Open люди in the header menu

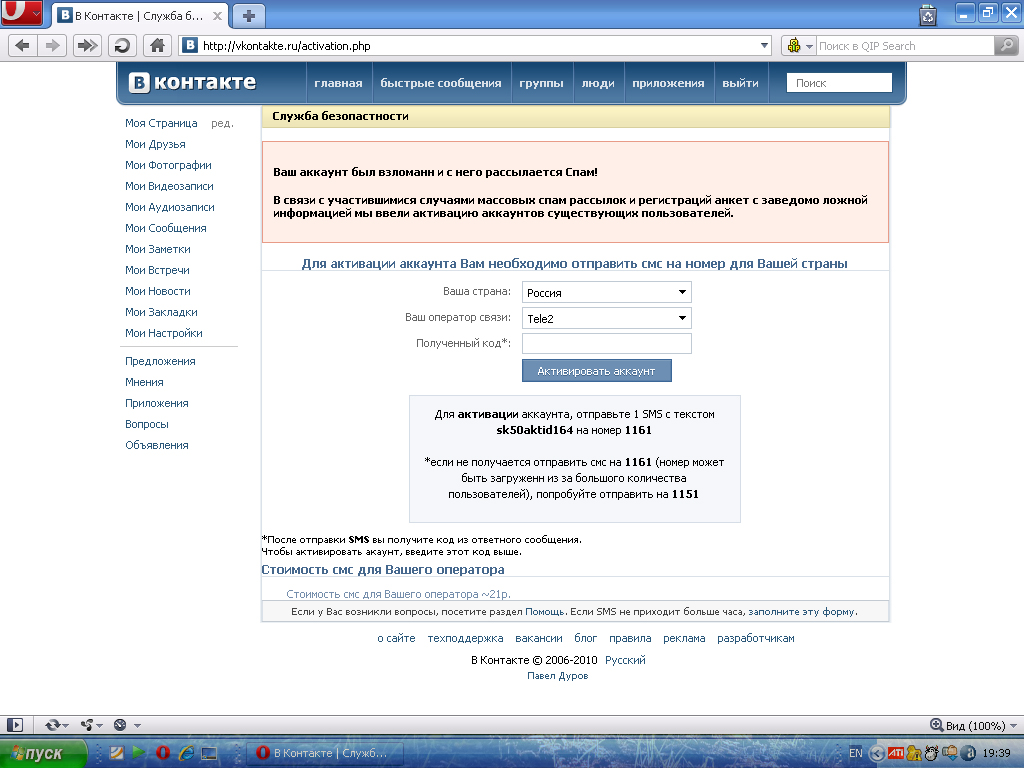click(598, 83)
